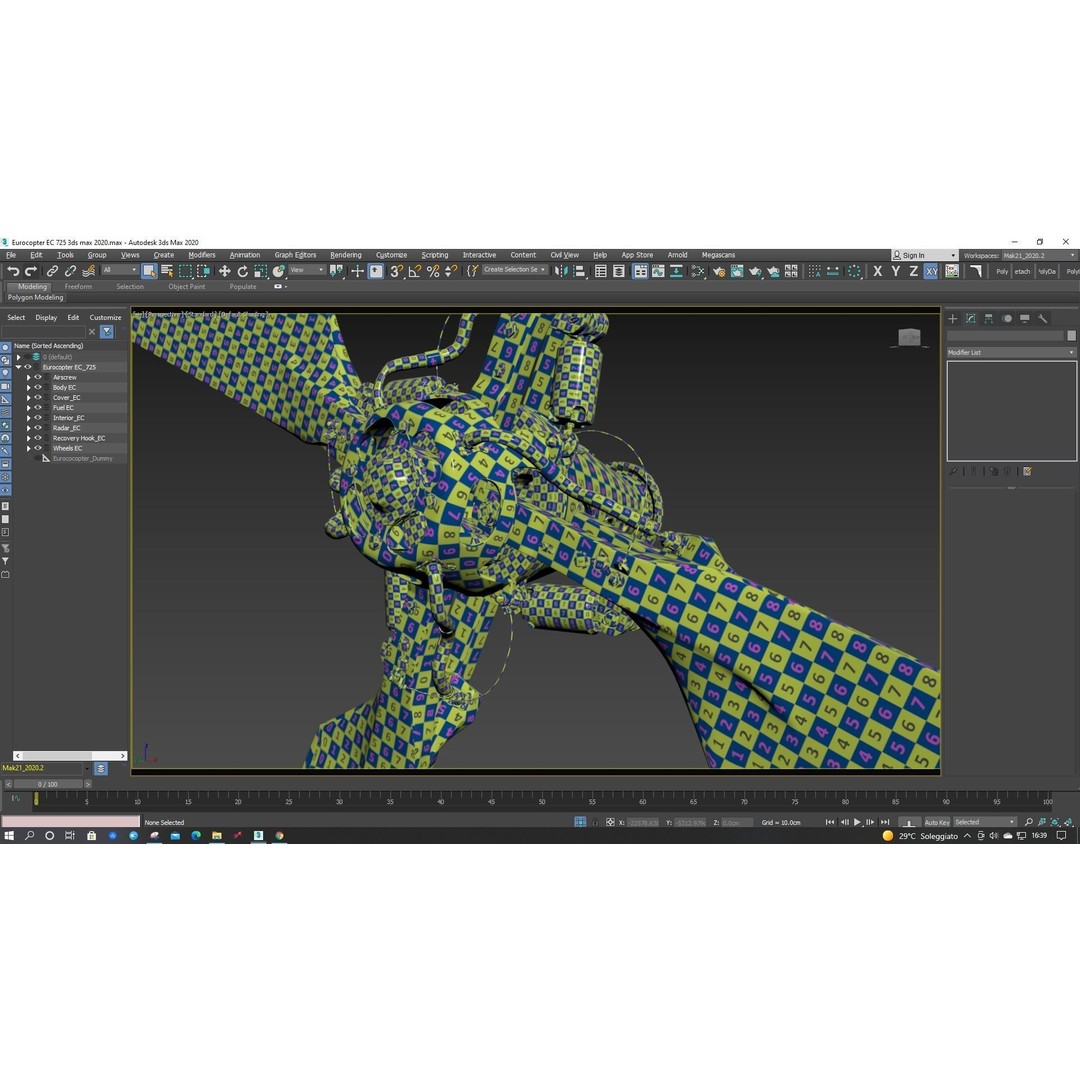Image resolution: width=1080 pixels, height=1080 pixels.
Task: Activate the Select Object tool
Action: tap(149, 271)
